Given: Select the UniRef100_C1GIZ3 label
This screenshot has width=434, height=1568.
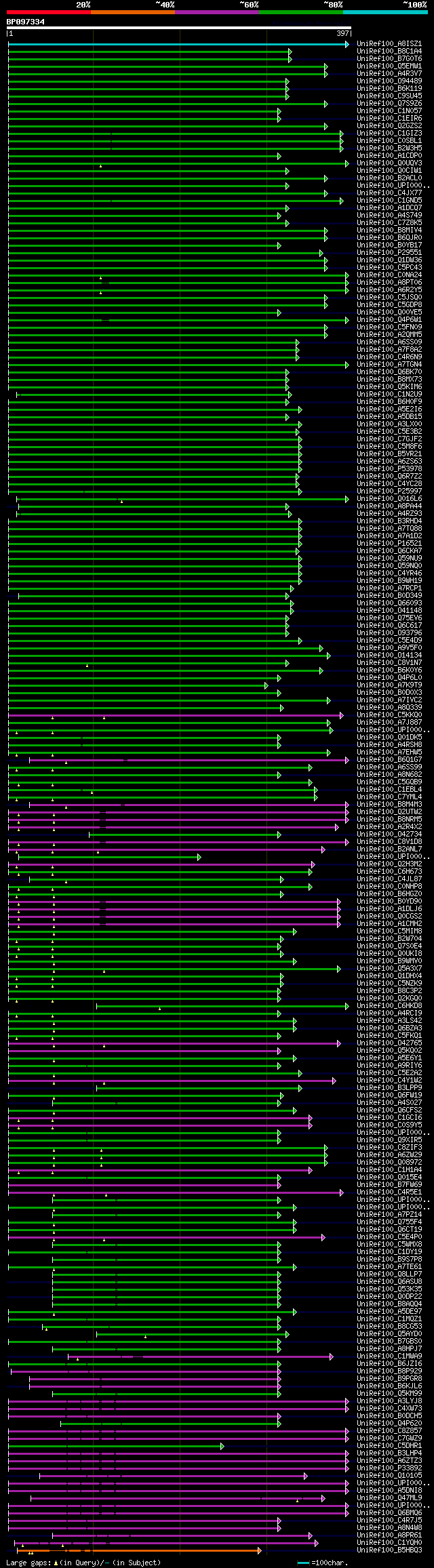Looking at the screenshot, I should 389,134.
